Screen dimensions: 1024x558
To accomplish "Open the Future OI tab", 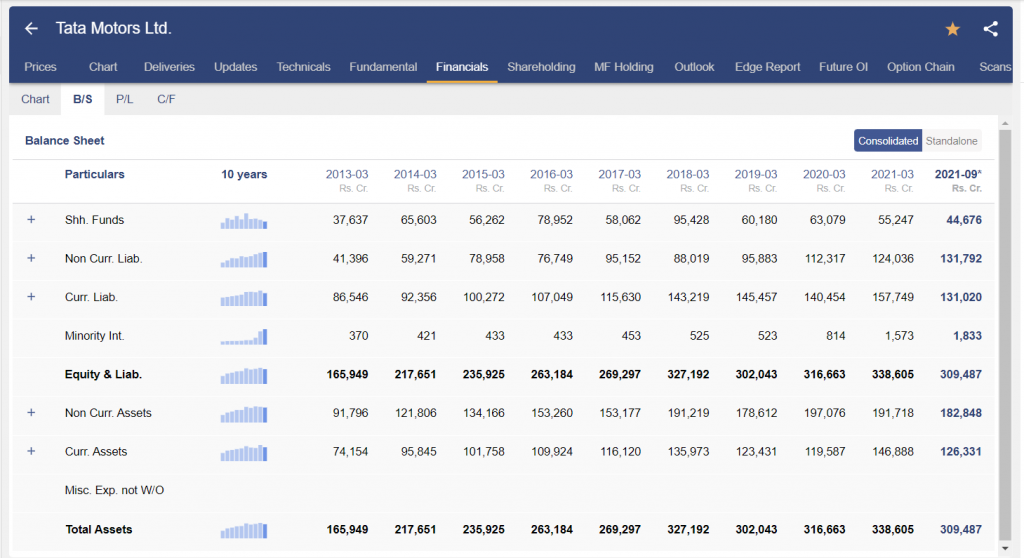I will pyautogui.click(x=843, y=67).
